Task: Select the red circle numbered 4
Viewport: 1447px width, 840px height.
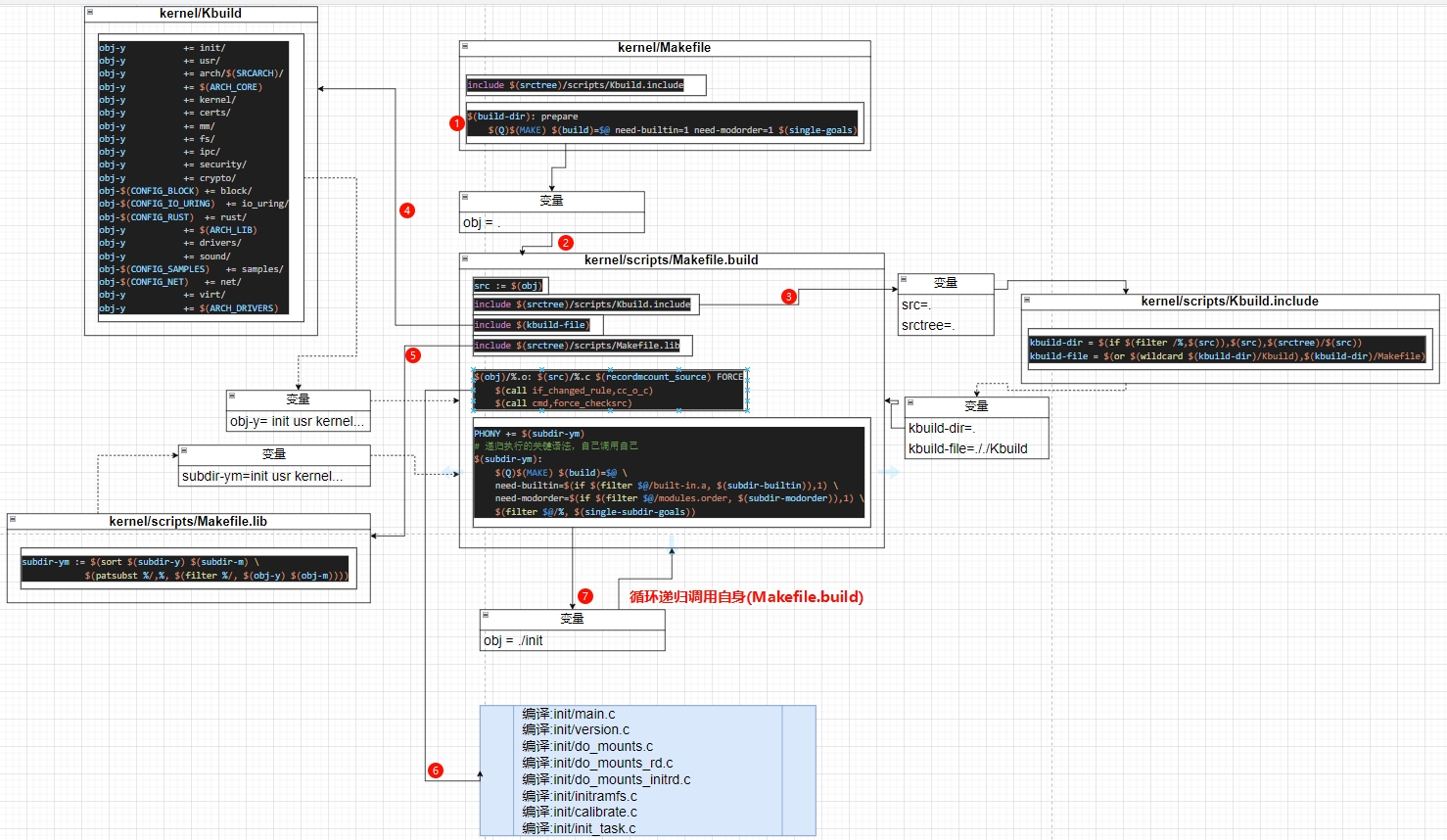Action: [x=407, y=210]
